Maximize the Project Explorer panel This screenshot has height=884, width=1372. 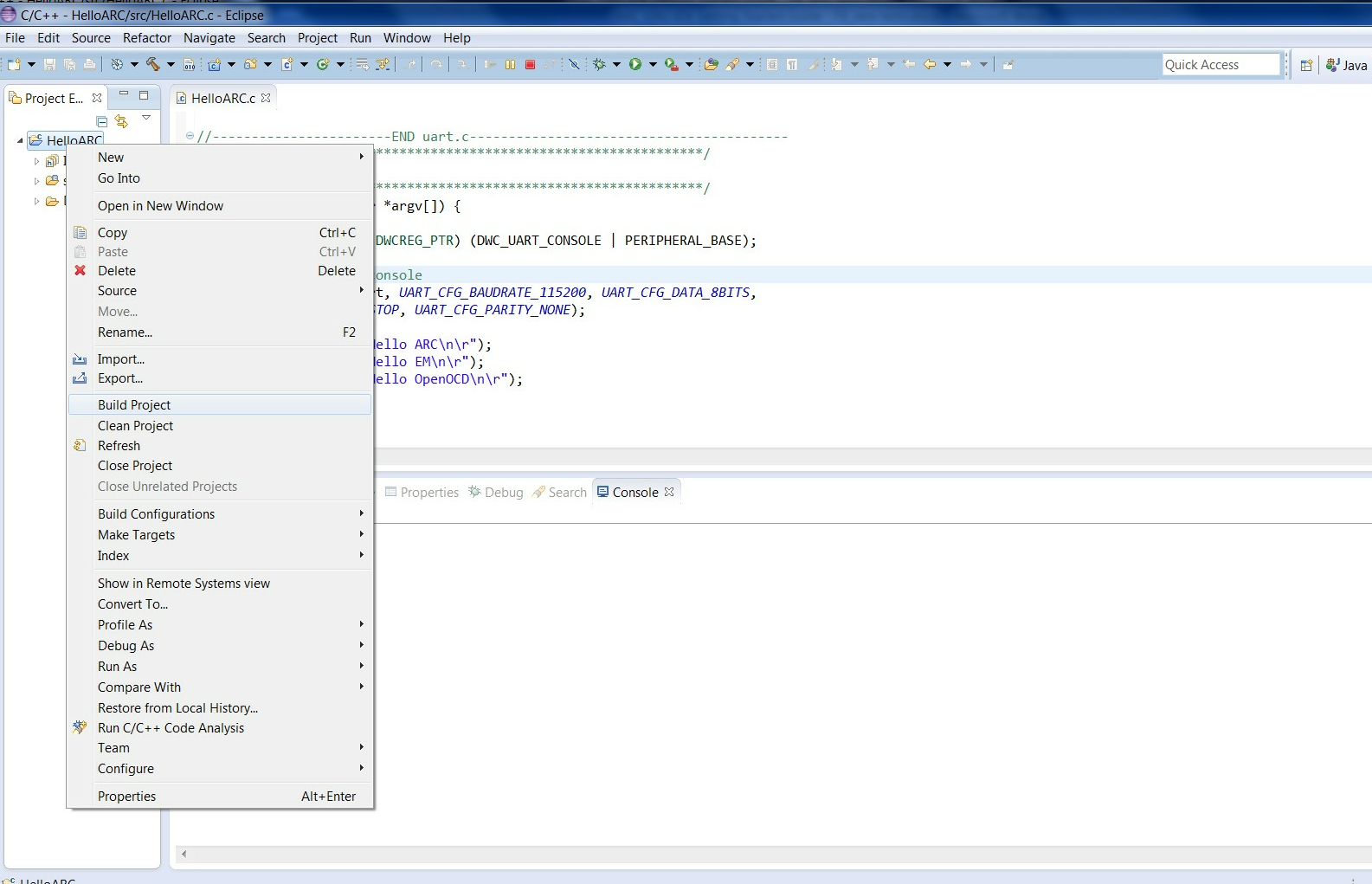click(x=144, y=95)
